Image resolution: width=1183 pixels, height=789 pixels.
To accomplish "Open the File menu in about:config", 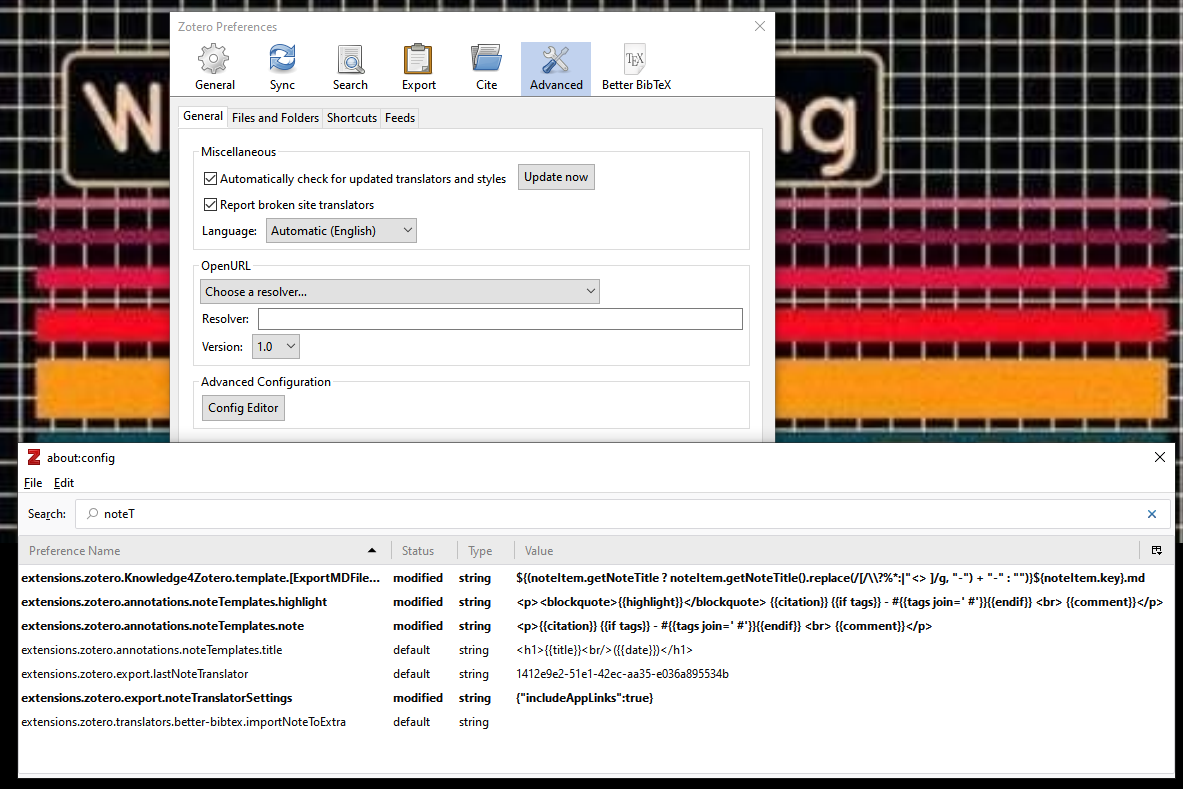I will [33, 483].
